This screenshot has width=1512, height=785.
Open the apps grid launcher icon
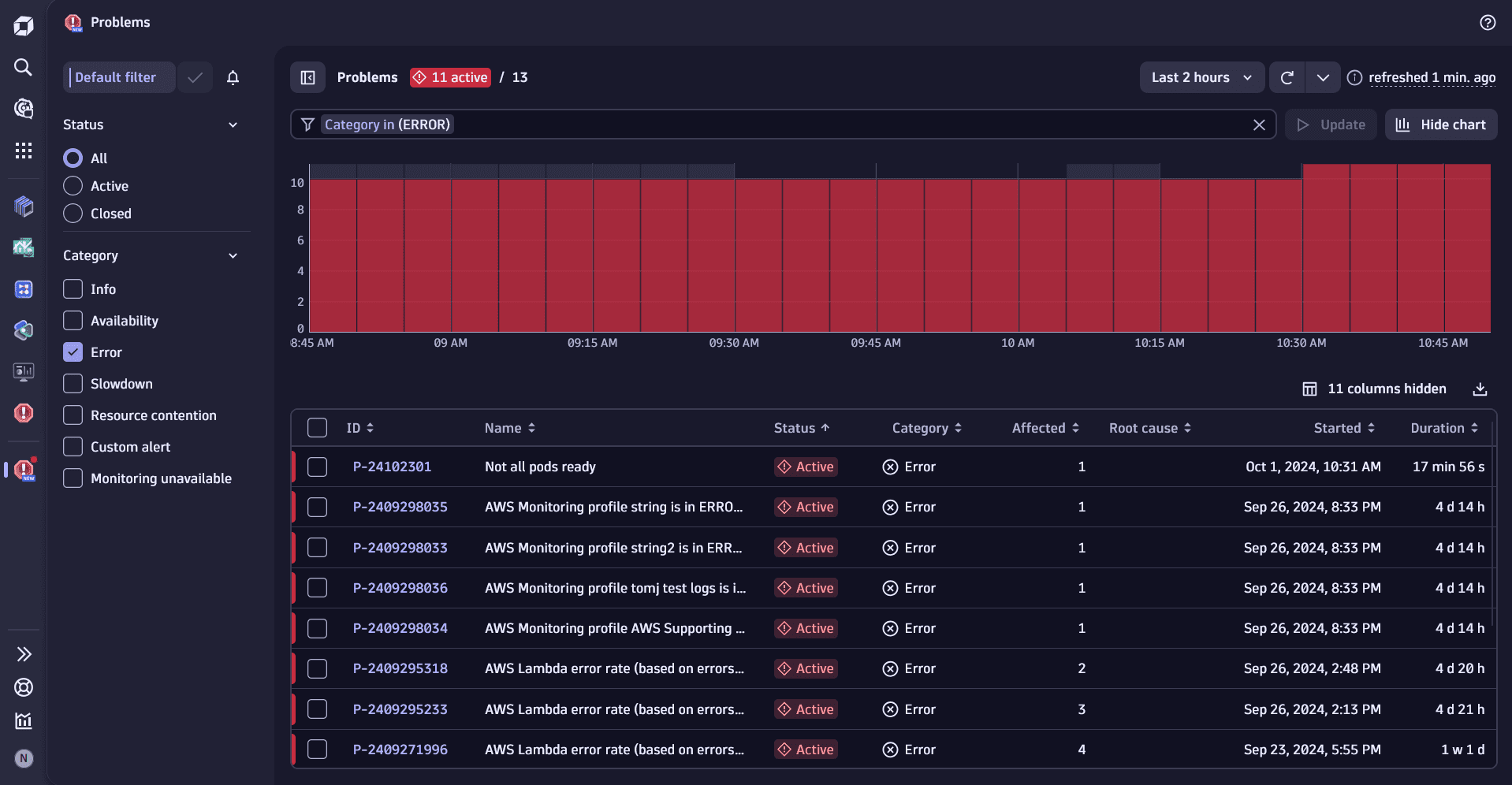pos(24,150)
